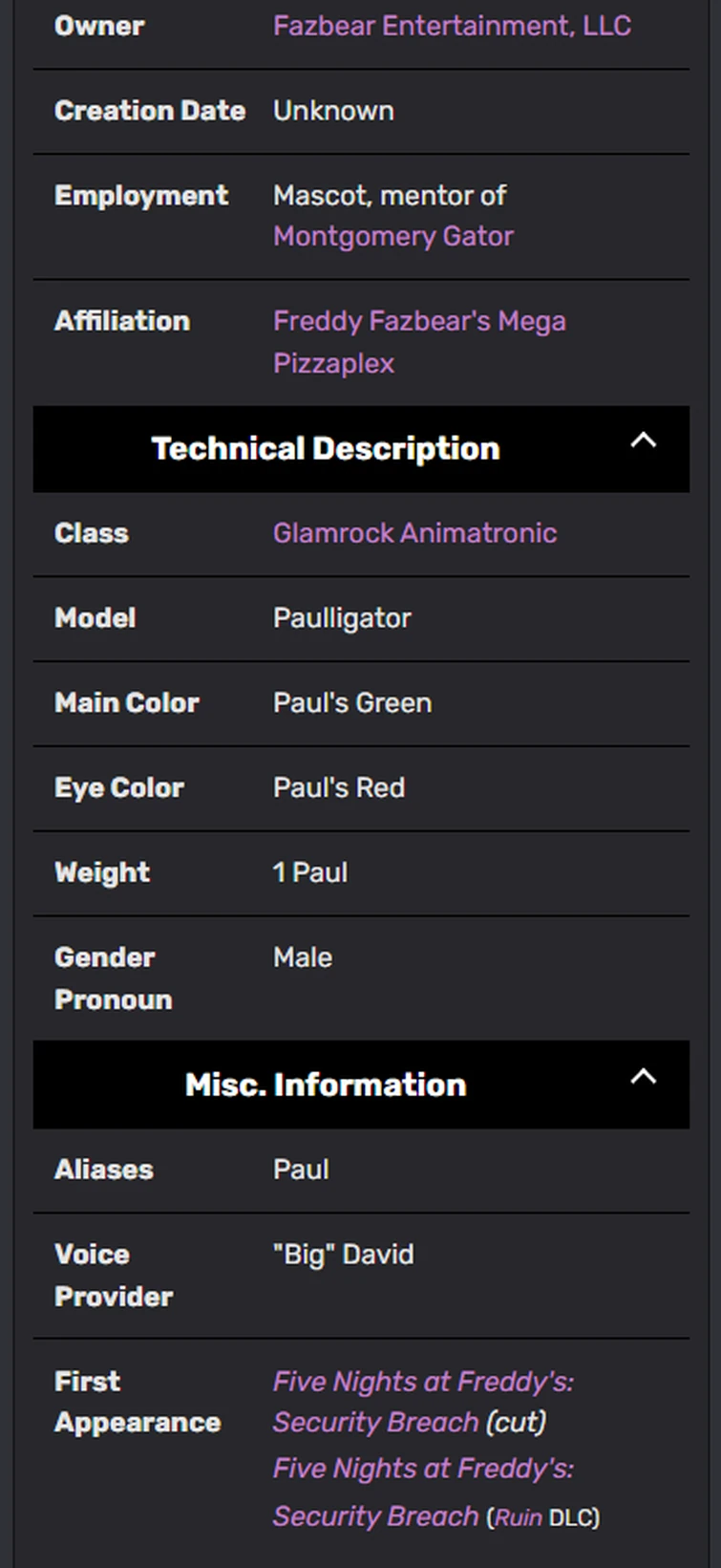Click the Misc. Information upward chevron
The image size is (721, 1568).
click(644, 1076)
